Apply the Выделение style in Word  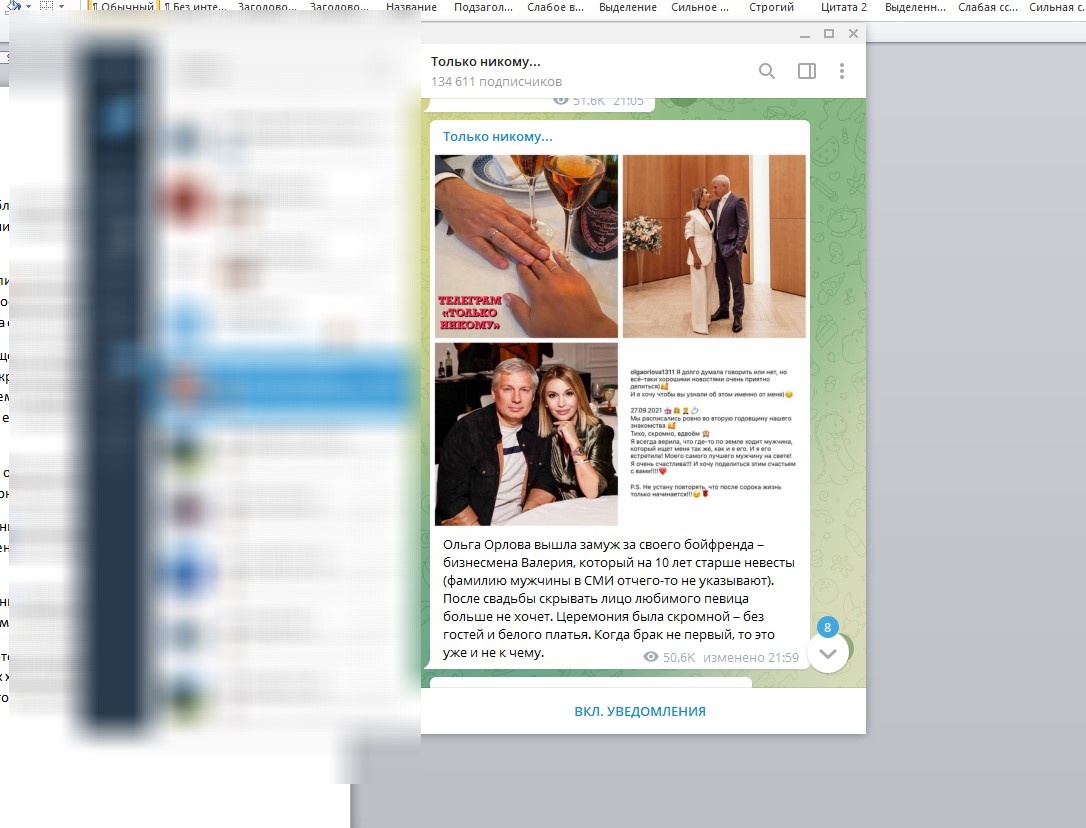(627, 7)
